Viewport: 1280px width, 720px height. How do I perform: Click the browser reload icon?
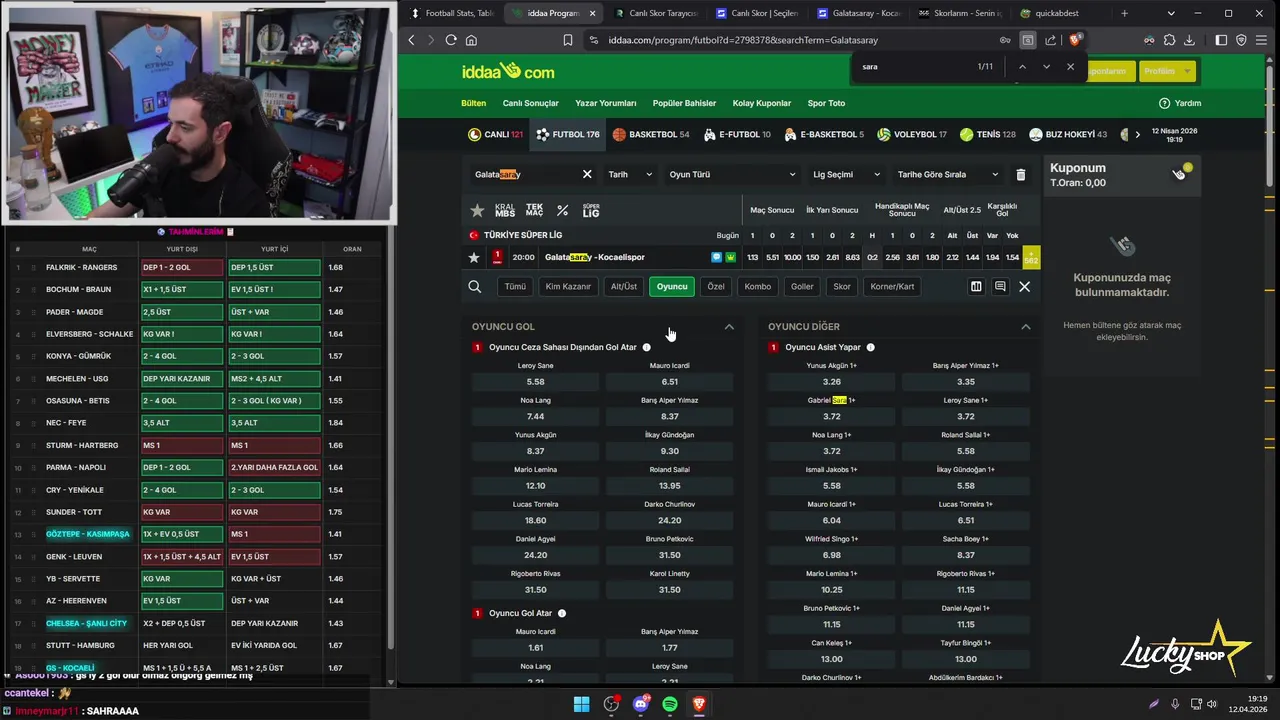coord(451,40)
